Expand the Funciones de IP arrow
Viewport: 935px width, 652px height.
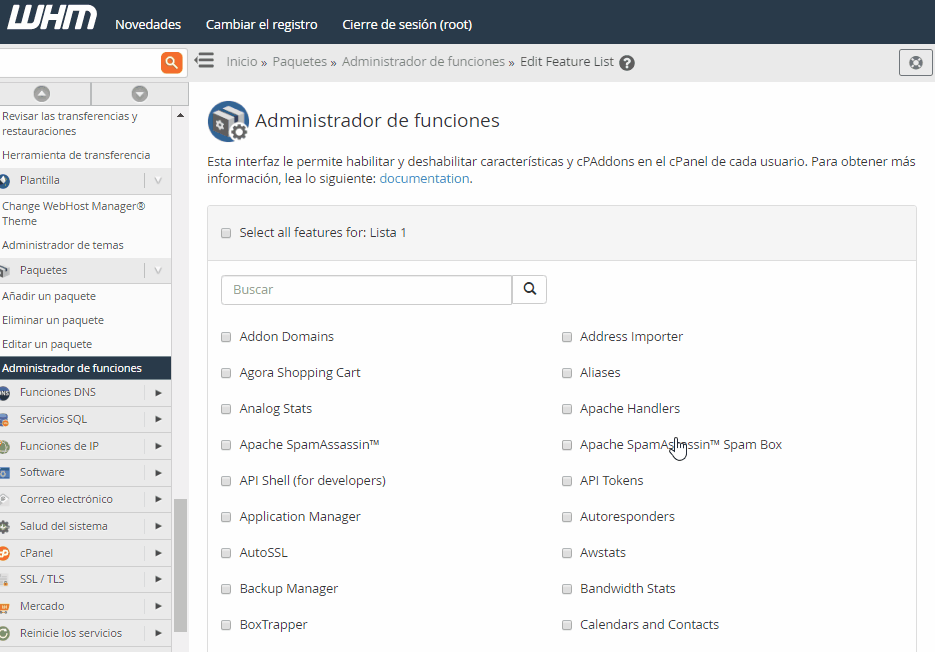[x=158, y=446]
